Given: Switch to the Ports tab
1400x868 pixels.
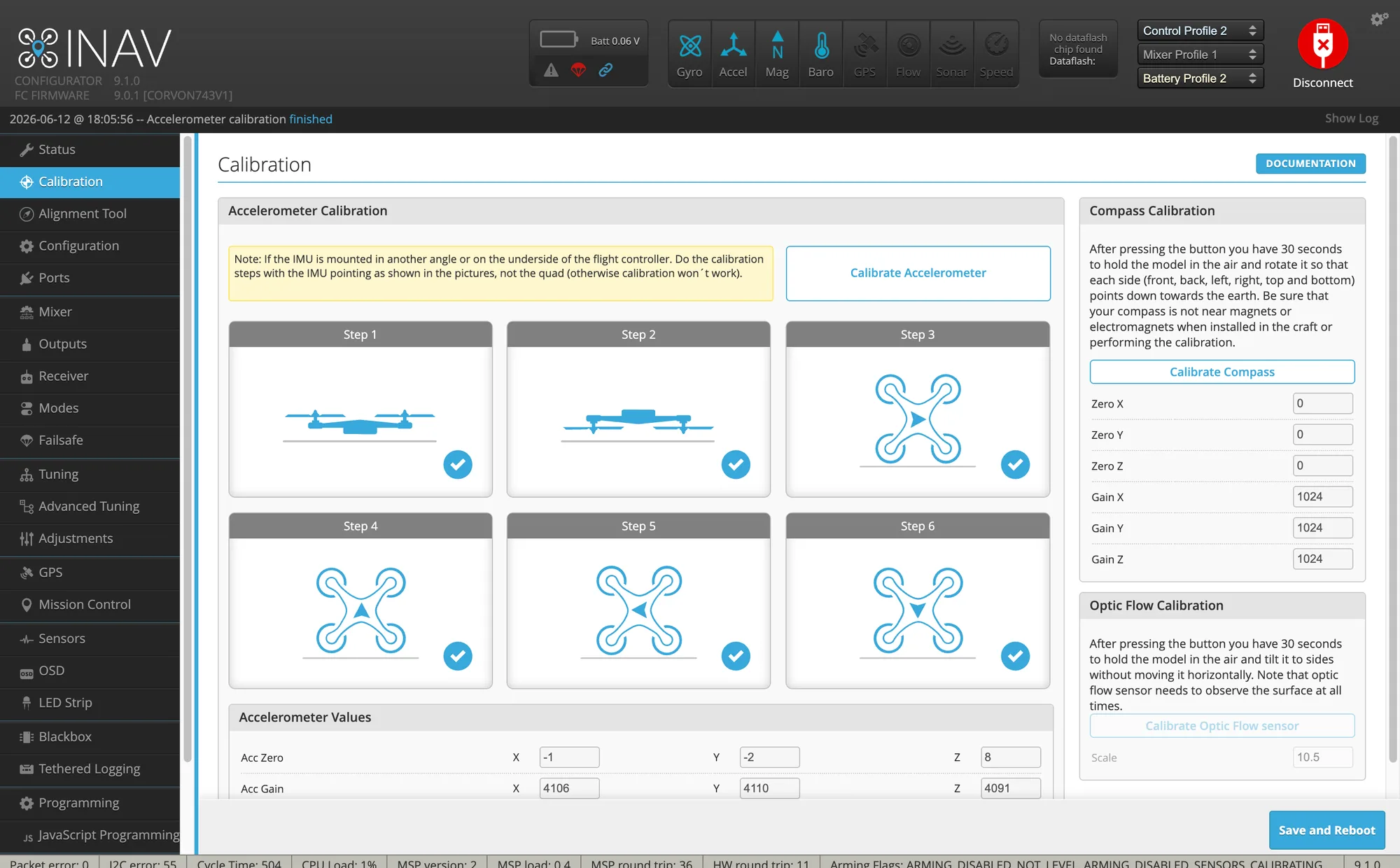Looking at the screenshot, I should [x=90, y=278].
